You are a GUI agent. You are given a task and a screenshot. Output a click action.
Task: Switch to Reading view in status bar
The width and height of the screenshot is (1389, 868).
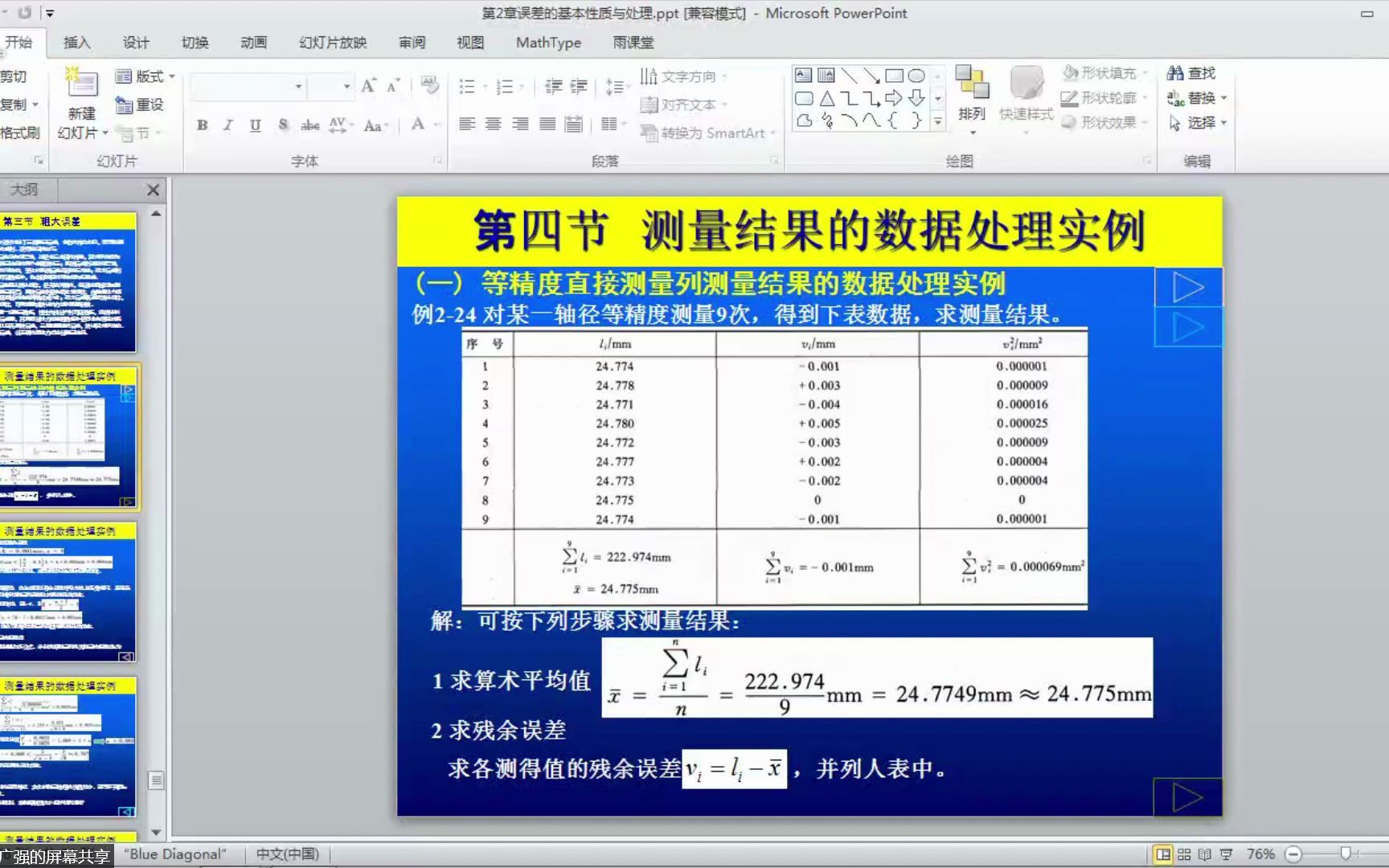[1204, 854]
